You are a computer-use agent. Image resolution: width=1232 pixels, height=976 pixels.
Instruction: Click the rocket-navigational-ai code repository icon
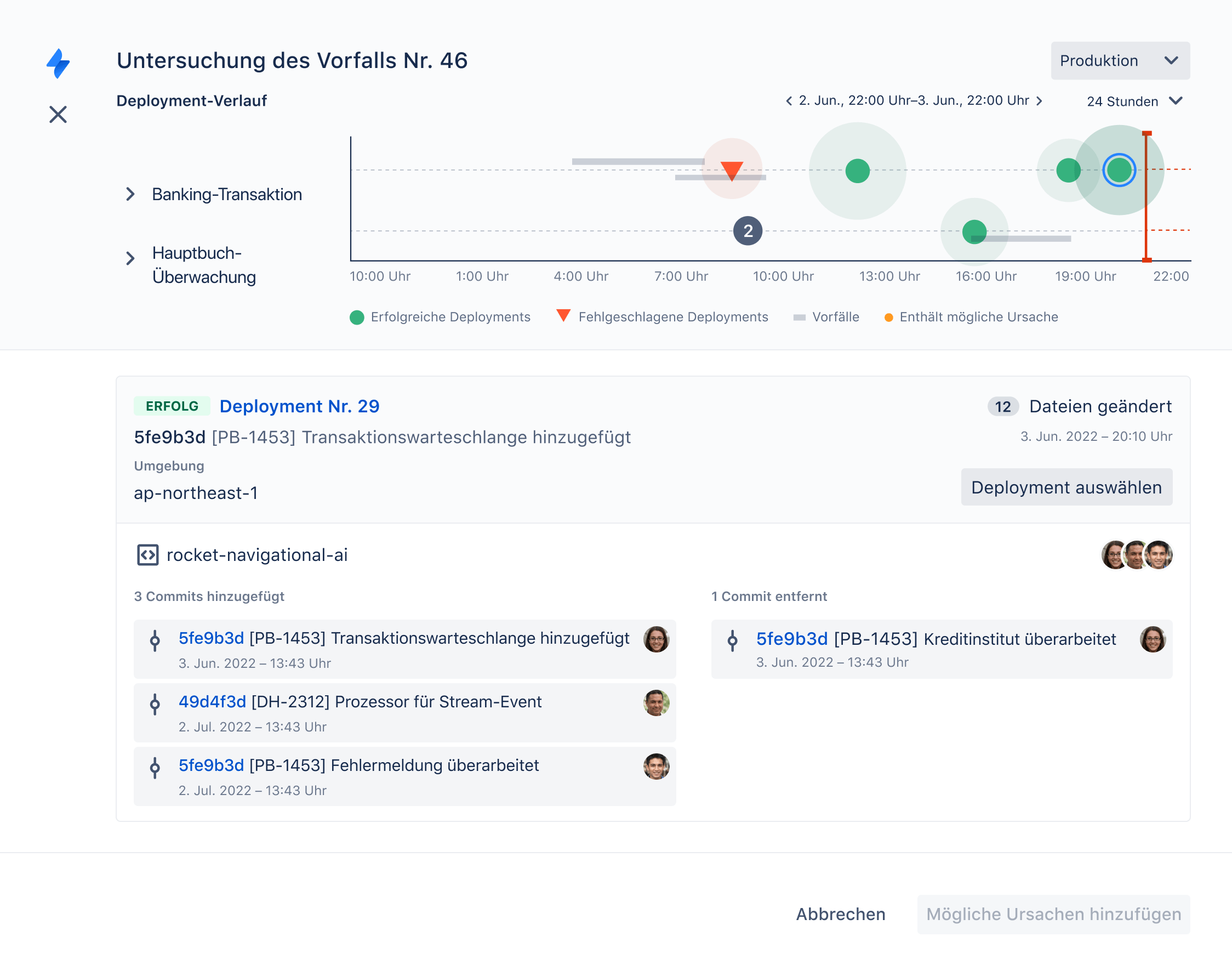pyautogui.click(x=147, y=555)
